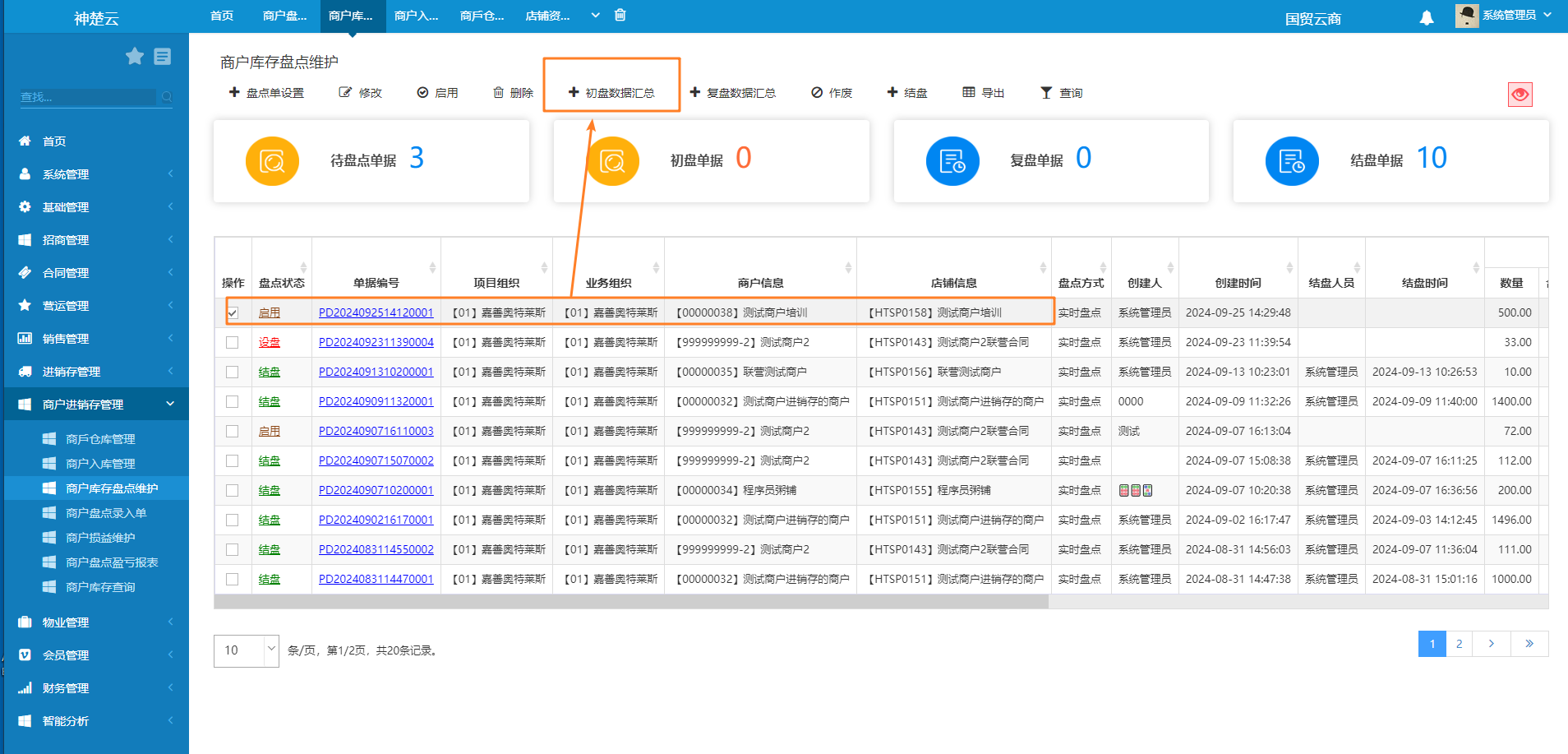1568x754 pixels.
Task: Check the row PD2024090216170001 checkbox
Action: (233, 520)
